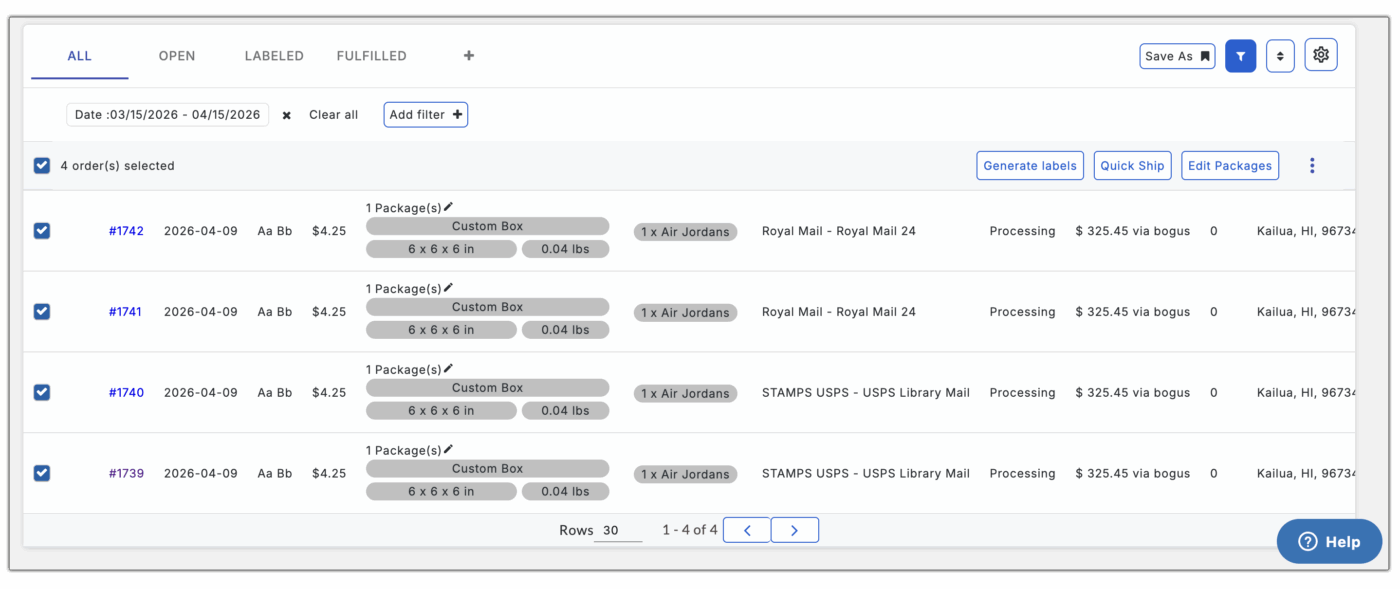
Task: Open order link #1741
Action: point(126,312)
